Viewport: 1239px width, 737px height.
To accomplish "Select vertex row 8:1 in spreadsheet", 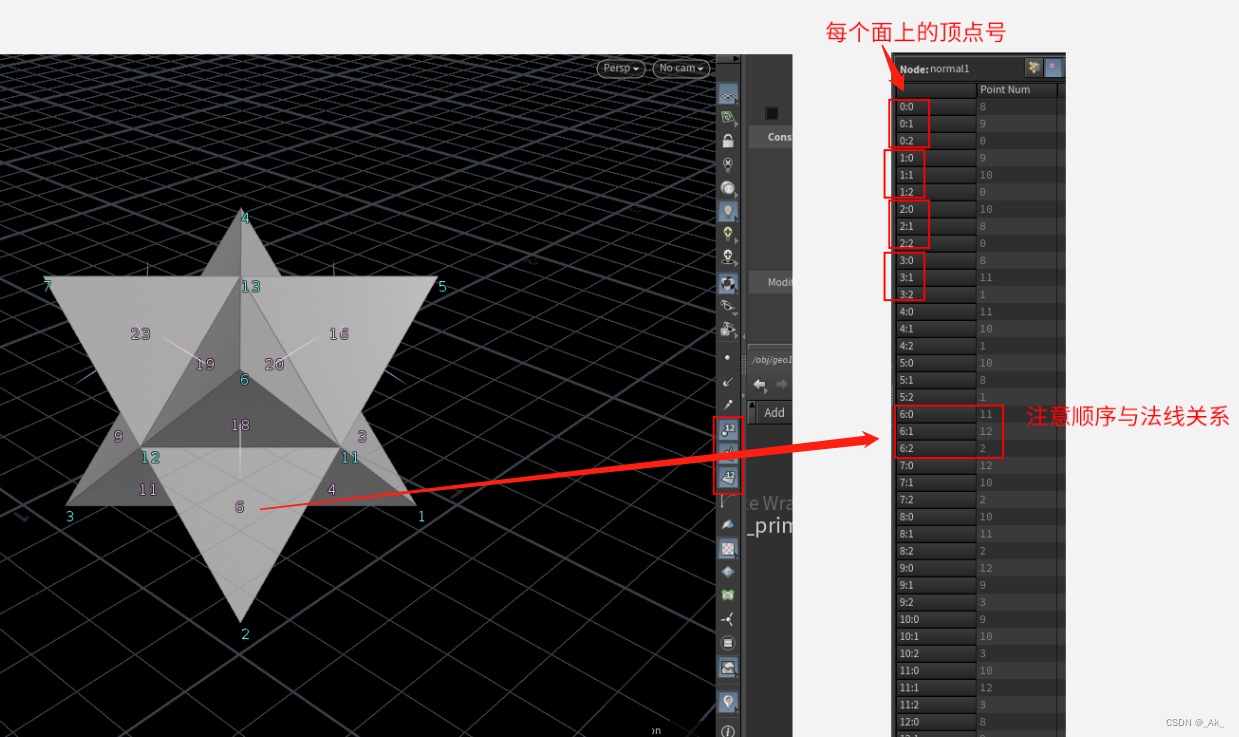I will [935, 534].
